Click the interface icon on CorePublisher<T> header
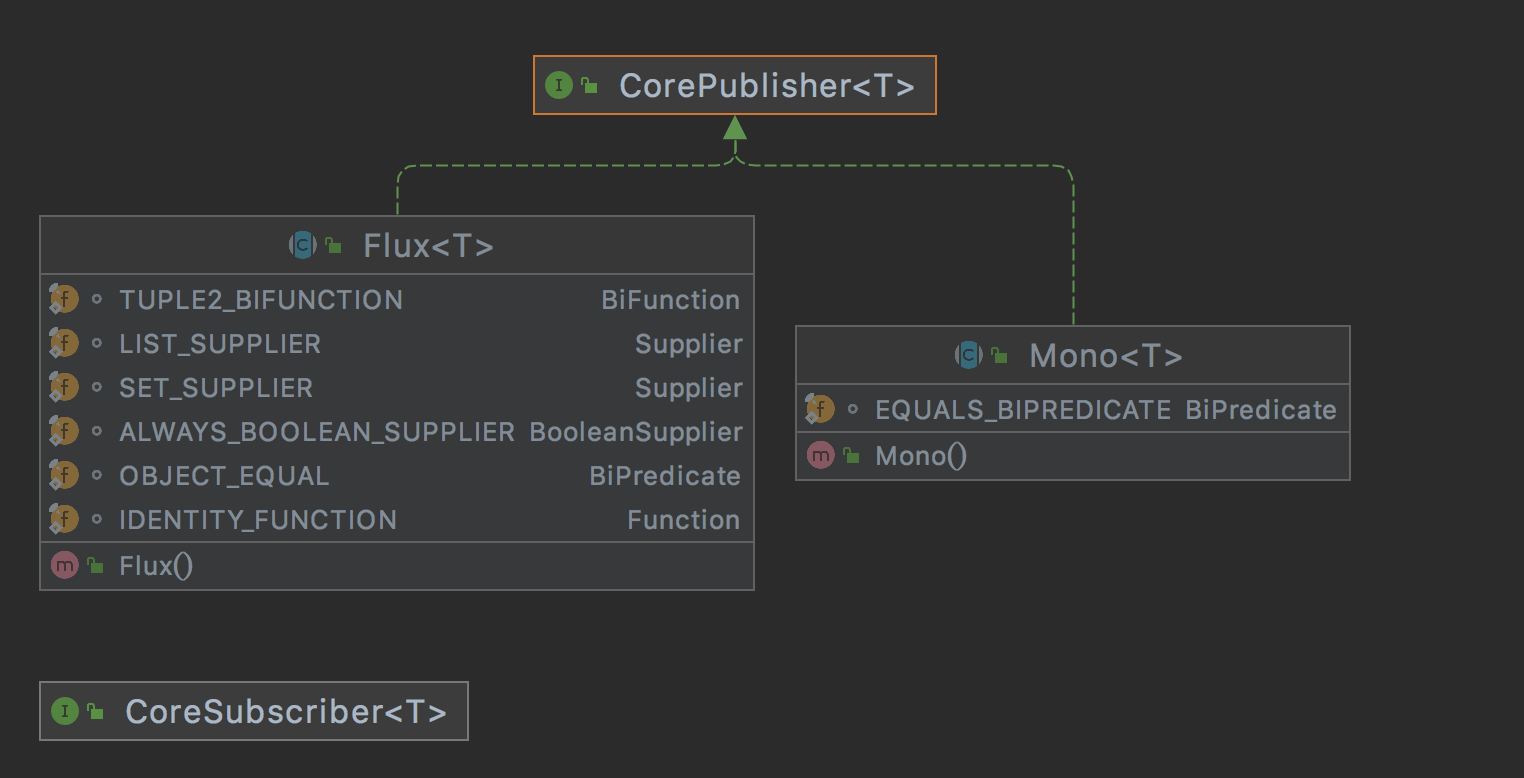 (x=558, y=85)
